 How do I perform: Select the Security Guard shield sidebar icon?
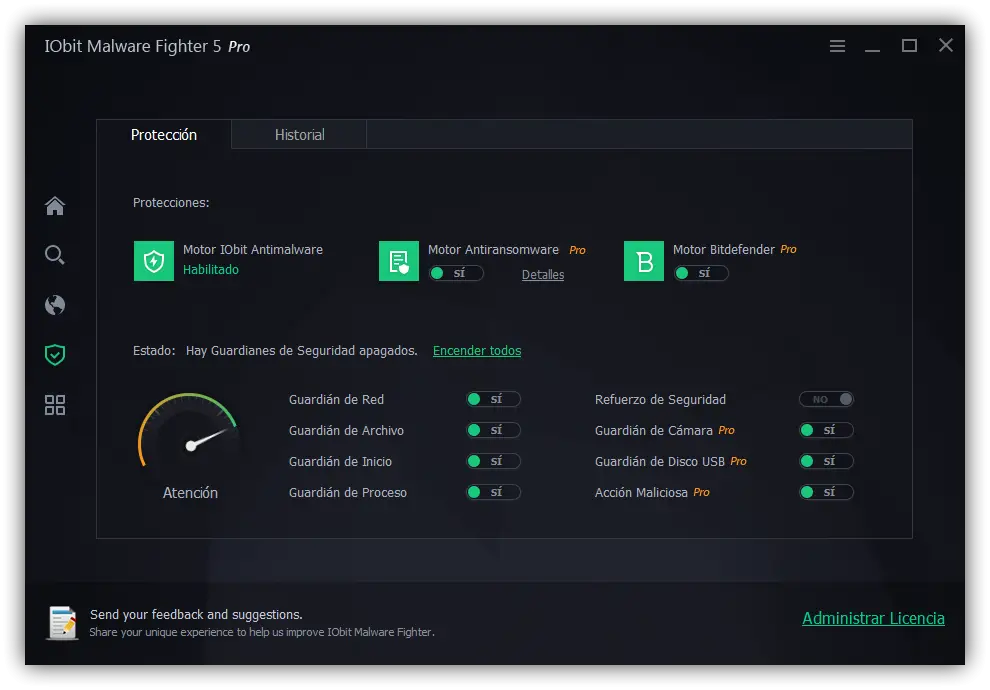[55, 354]
